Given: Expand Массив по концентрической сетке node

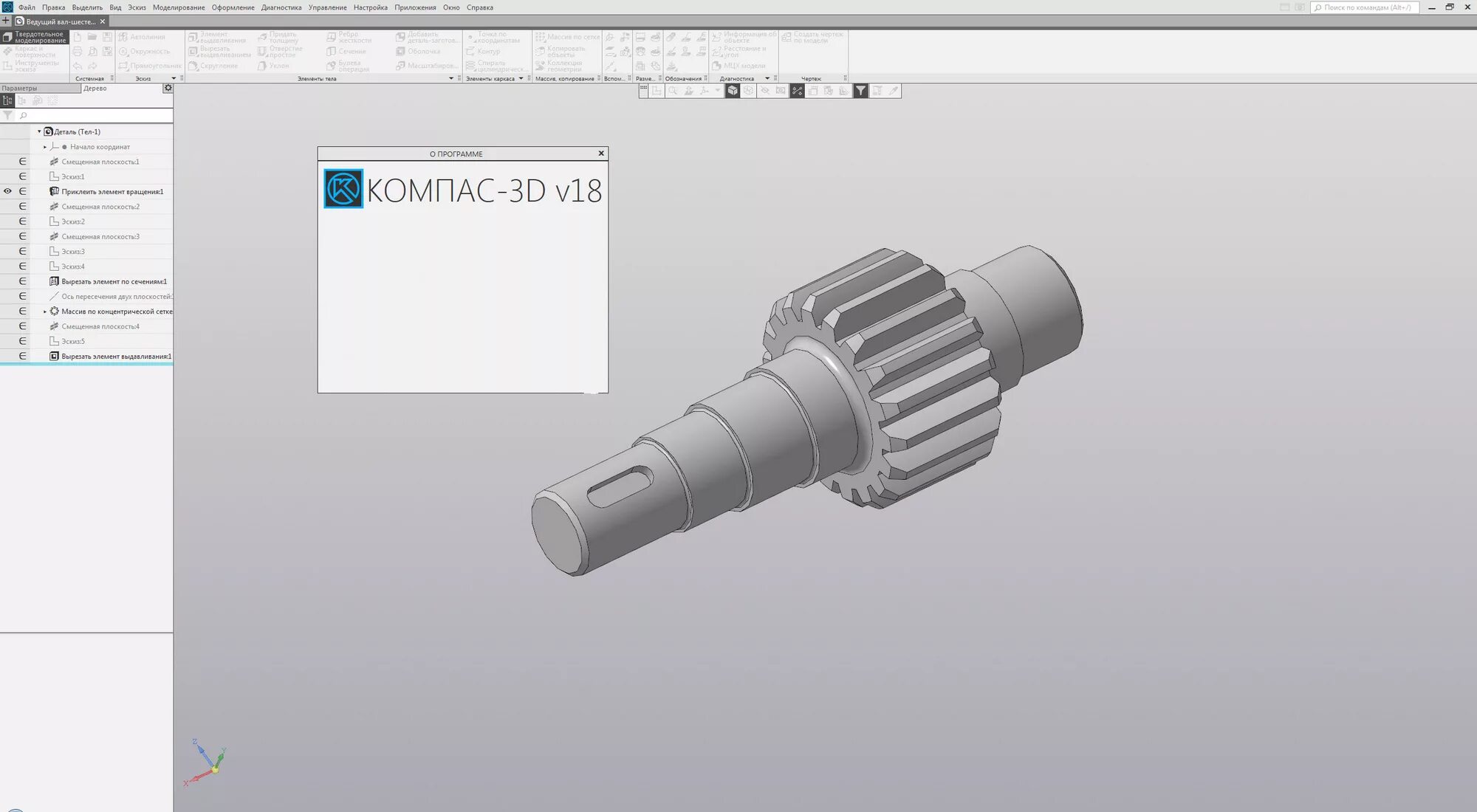Looking at the screenshot, I should click(x=45, y=312).
